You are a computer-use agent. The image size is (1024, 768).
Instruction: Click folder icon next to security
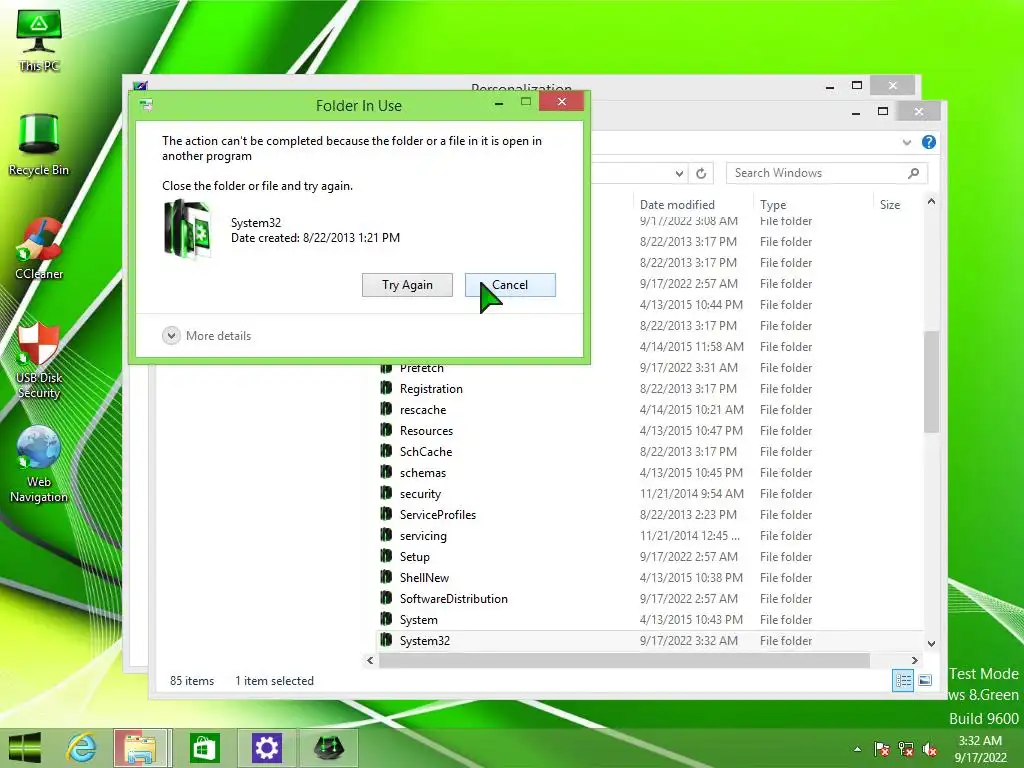click(386, 494)
